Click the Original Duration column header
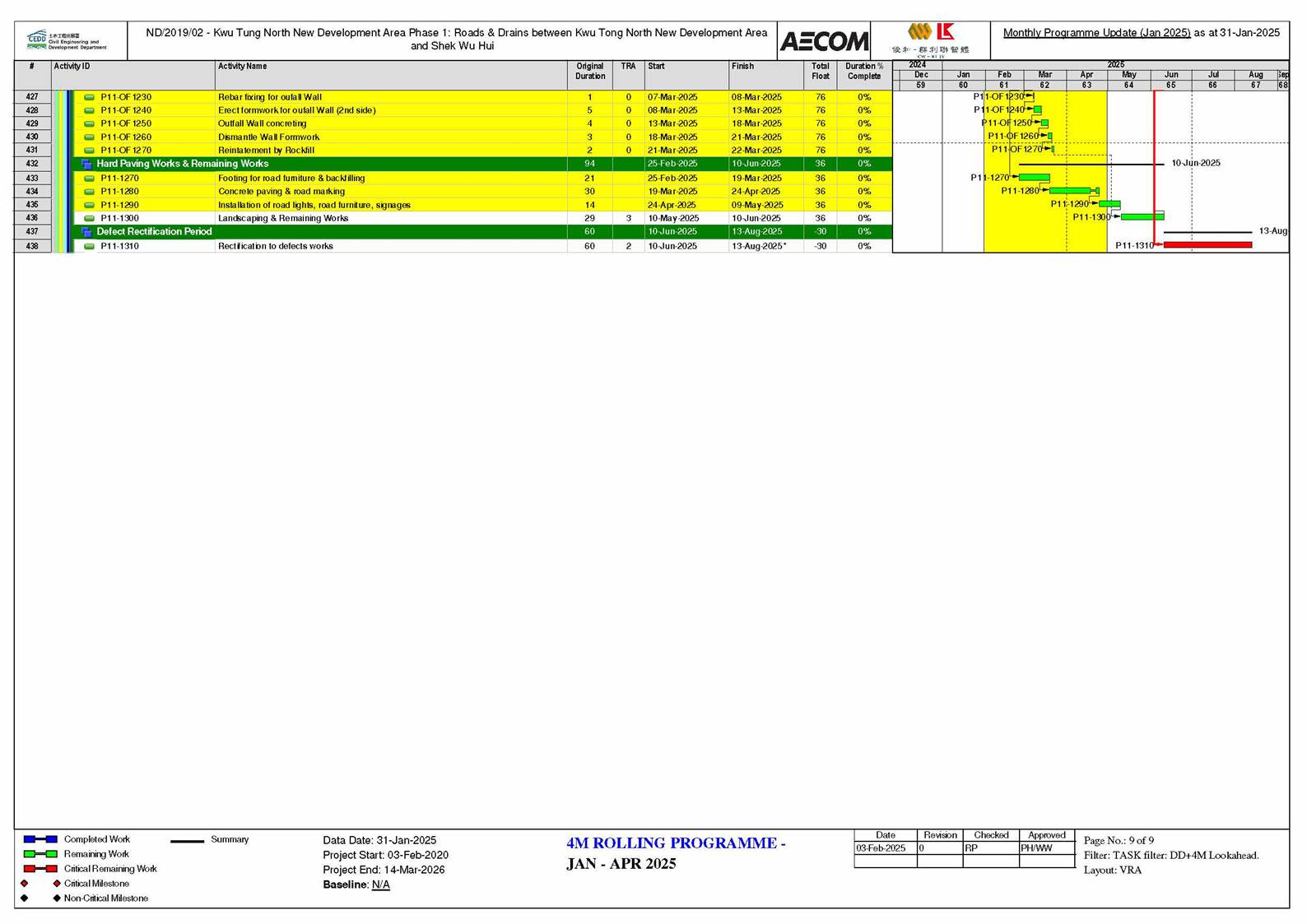Screen dimensions: 1307x924 pyautogui.click(x=589, y=72)
